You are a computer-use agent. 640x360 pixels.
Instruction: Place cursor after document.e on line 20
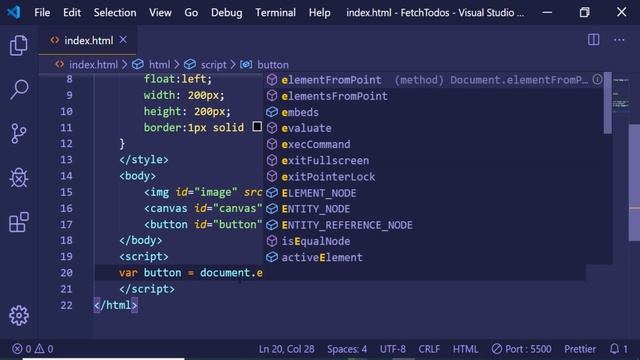point(263,272)
